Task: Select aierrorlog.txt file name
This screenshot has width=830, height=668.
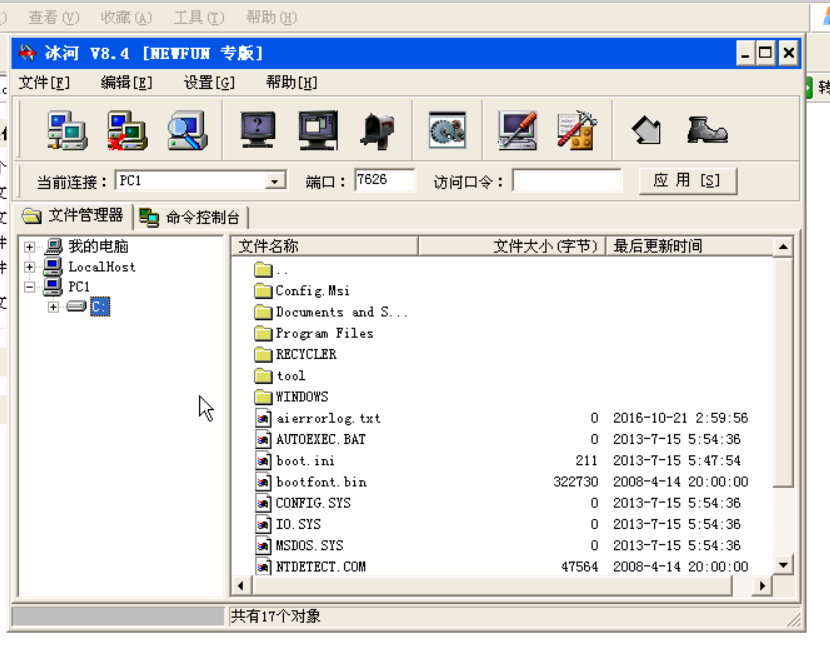Action: pos(328,418)
